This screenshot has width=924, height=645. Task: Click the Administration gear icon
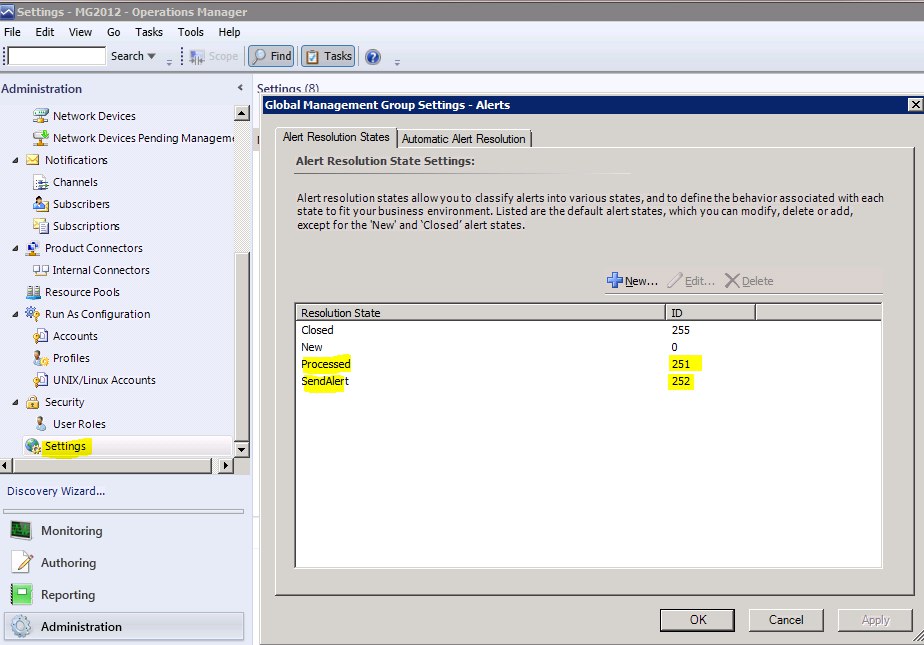click(21, 627)
